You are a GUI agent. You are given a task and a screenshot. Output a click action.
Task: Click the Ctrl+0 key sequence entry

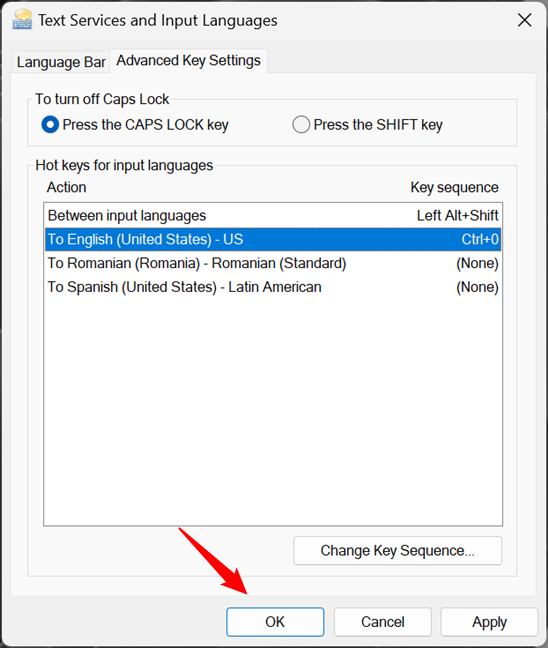pos(480,239)
